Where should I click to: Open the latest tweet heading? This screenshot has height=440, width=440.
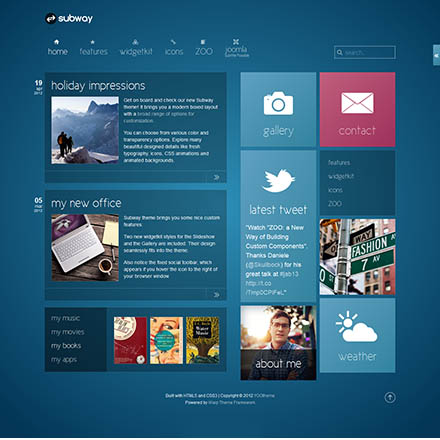click(x=278, y=210)
